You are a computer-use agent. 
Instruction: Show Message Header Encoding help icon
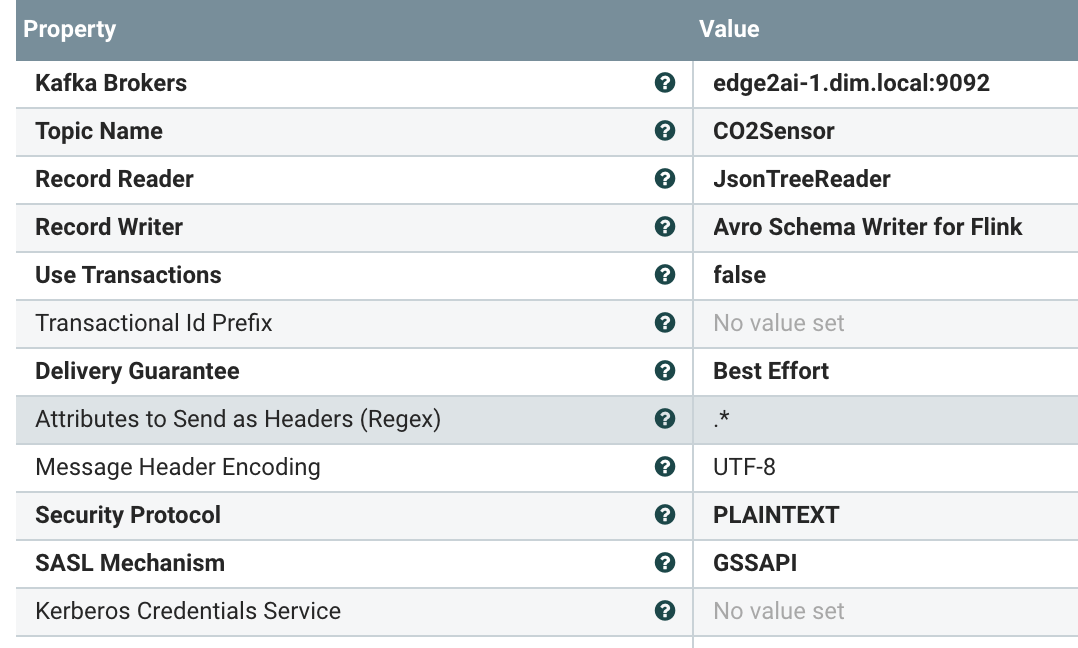pos(664,467)
